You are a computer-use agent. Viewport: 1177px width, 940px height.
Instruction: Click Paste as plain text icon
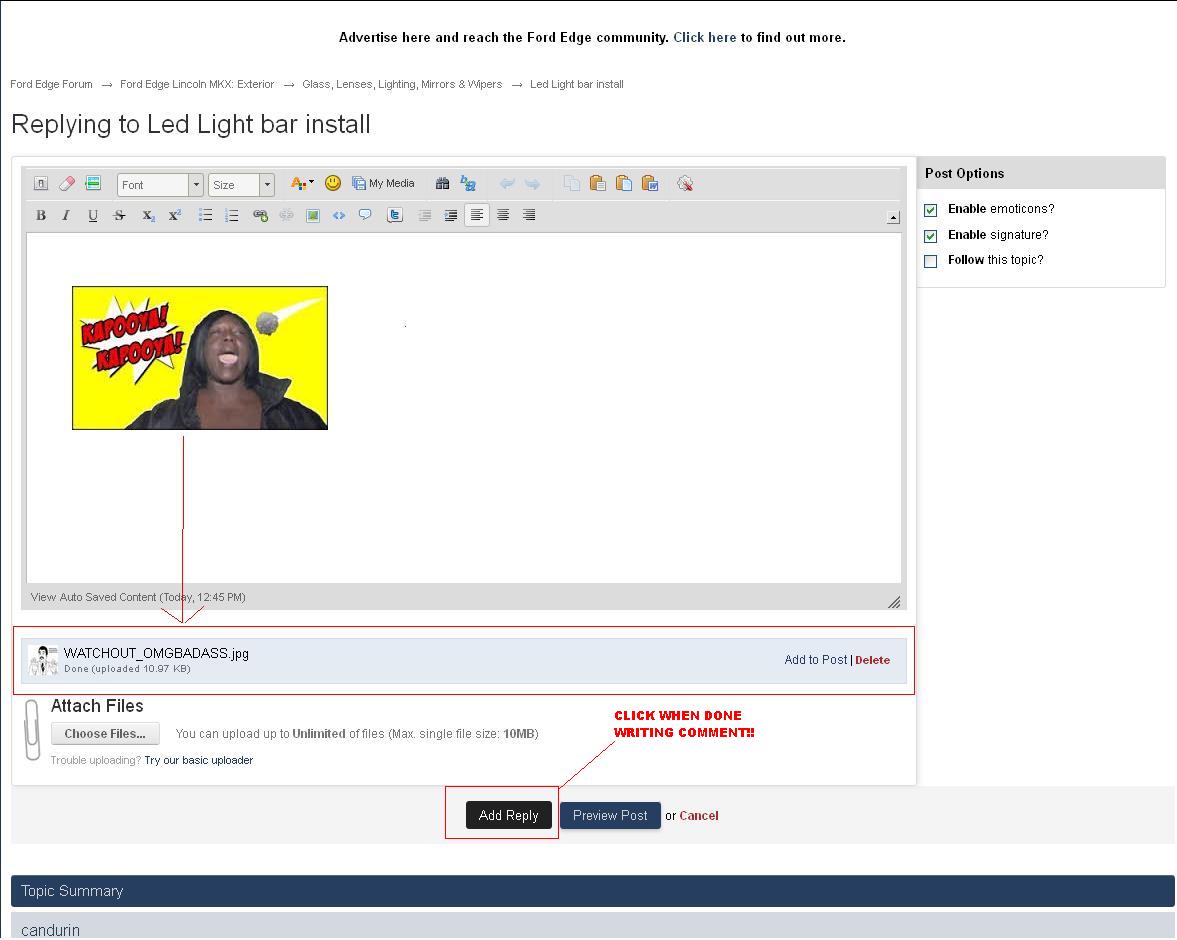pos(624,183)
